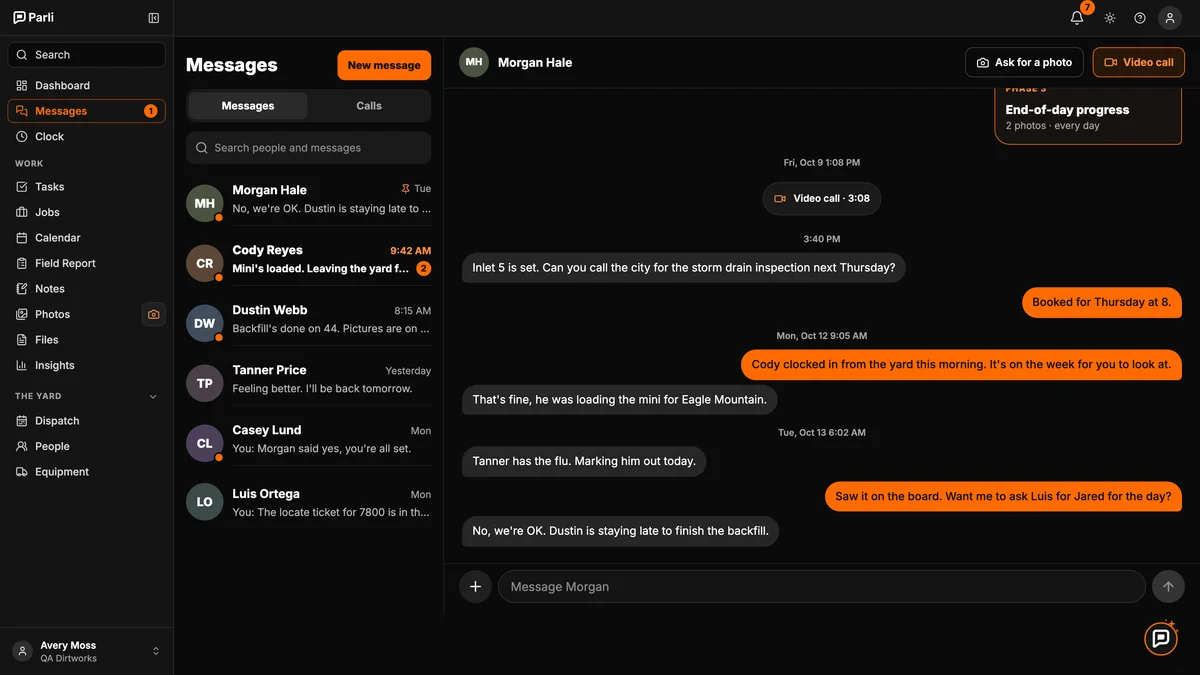Switch to the Messages tab
The height and width of the screenshot is (675, 1200).
pyautogui.click(x=248, y=106)
